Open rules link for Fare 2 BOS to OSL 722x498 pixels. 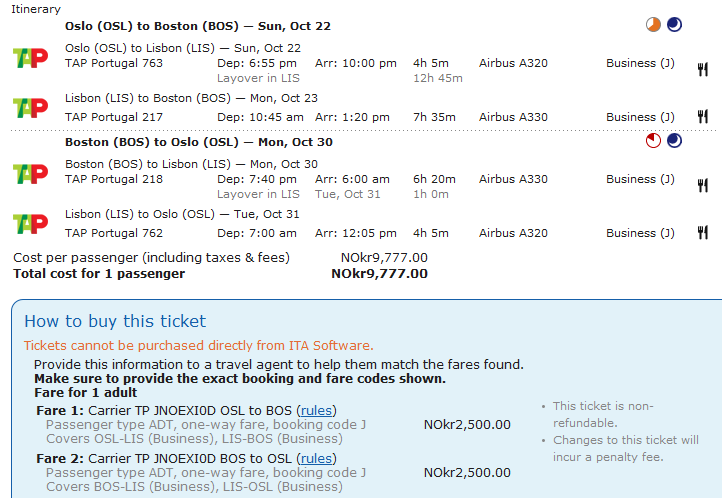[316, 458]
